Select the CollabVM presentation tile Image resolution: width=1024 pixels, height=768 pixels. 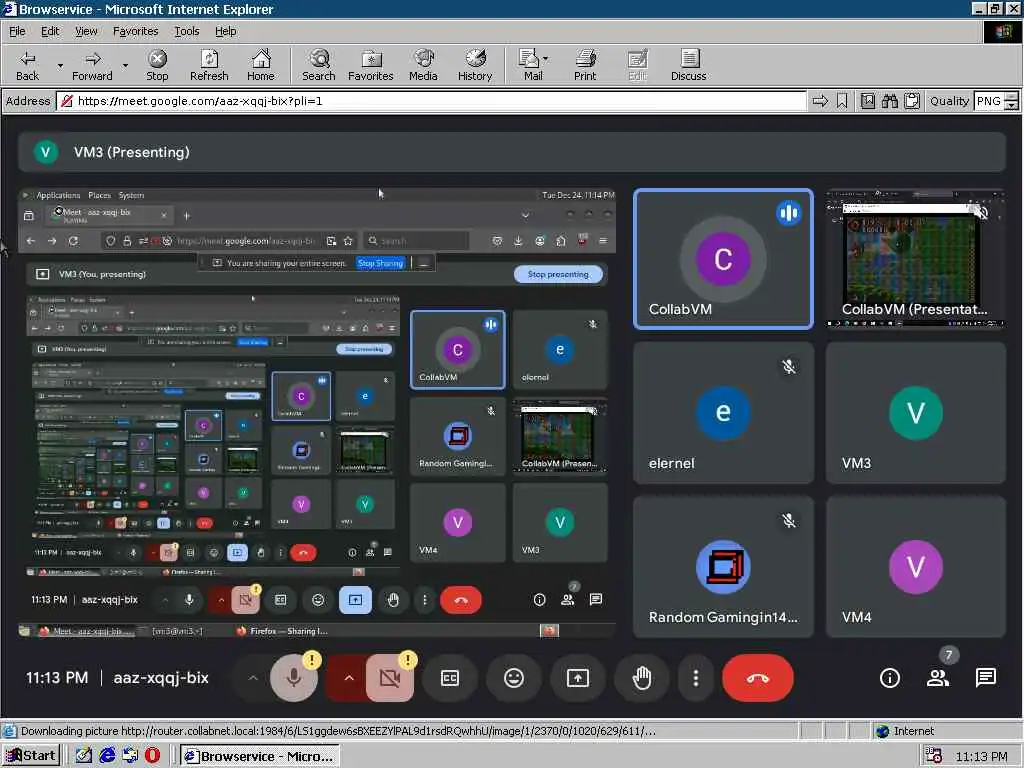tap(916, 259)
